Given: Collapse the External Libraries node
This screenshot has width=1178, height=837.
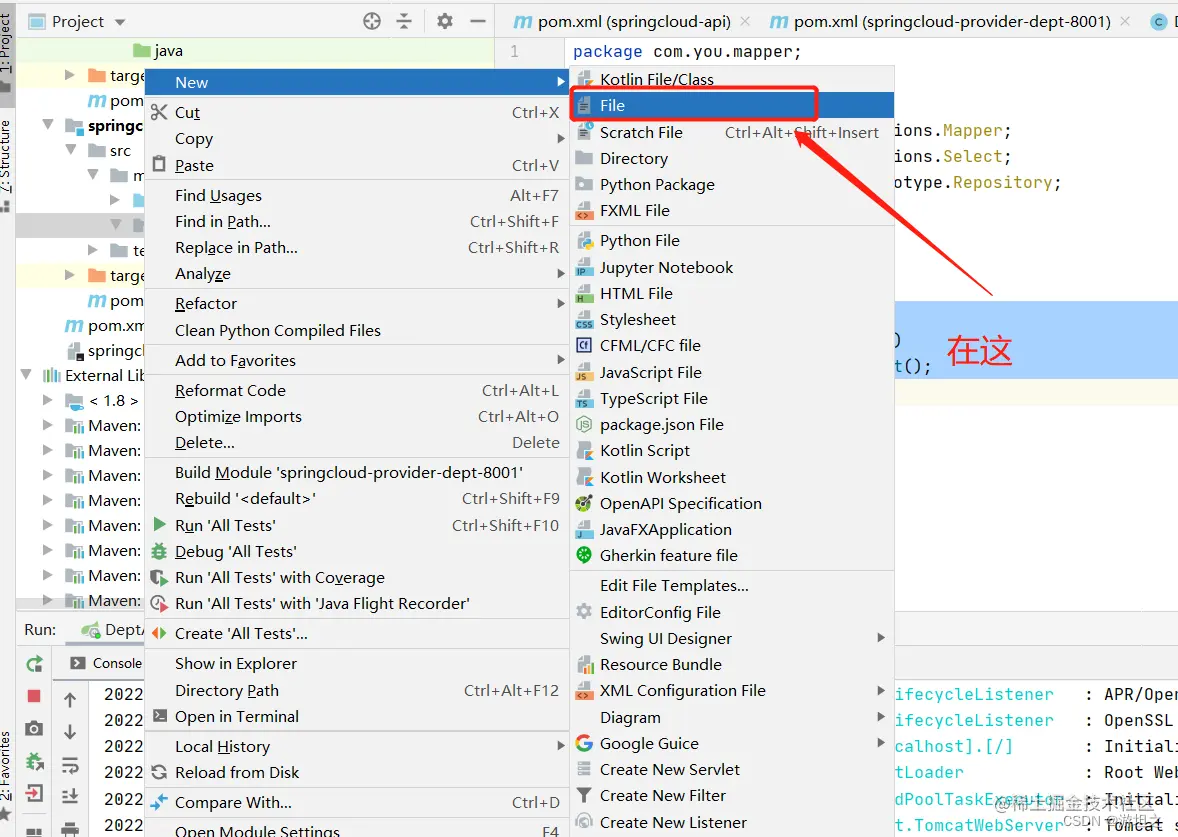Looking at the screenshot, I should click(26, 375).
